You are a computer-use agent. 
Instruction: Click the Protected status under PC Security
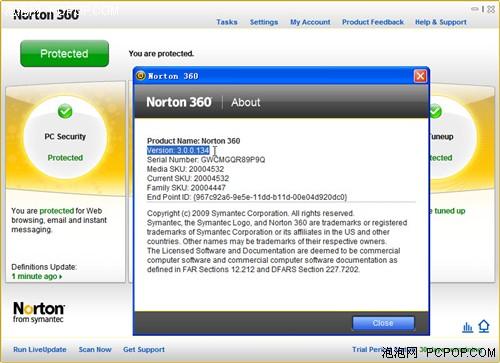(65, 158)
